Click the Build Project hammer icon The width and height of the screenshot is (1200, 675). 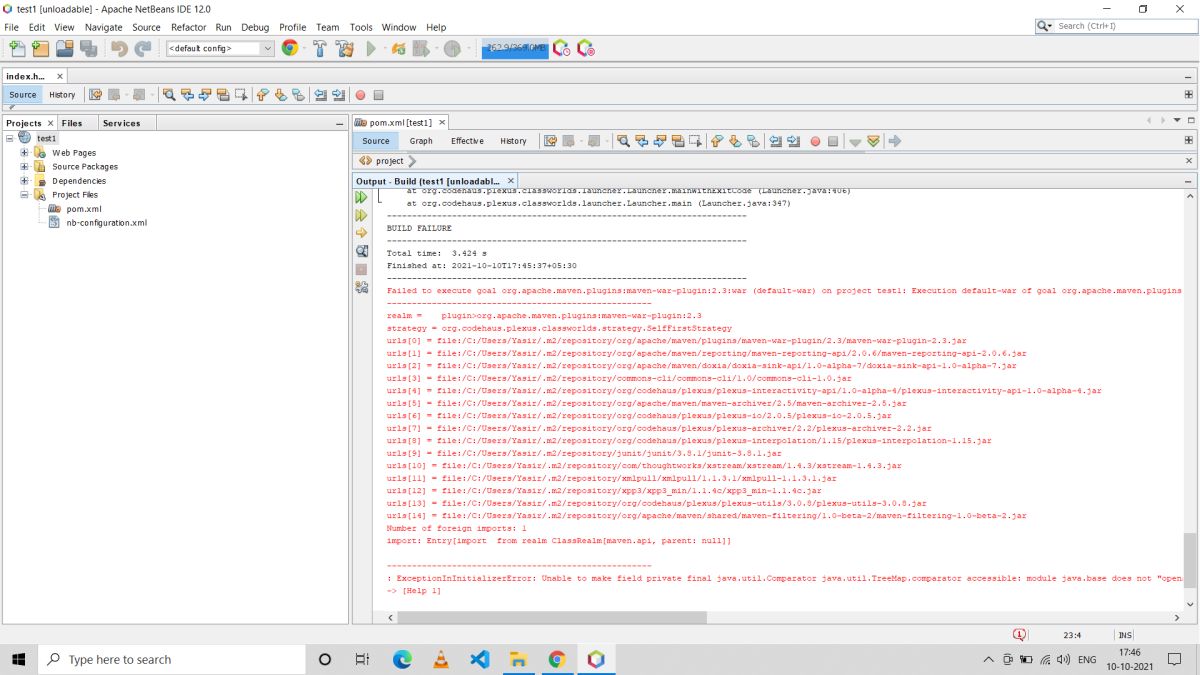pos(320,48)
